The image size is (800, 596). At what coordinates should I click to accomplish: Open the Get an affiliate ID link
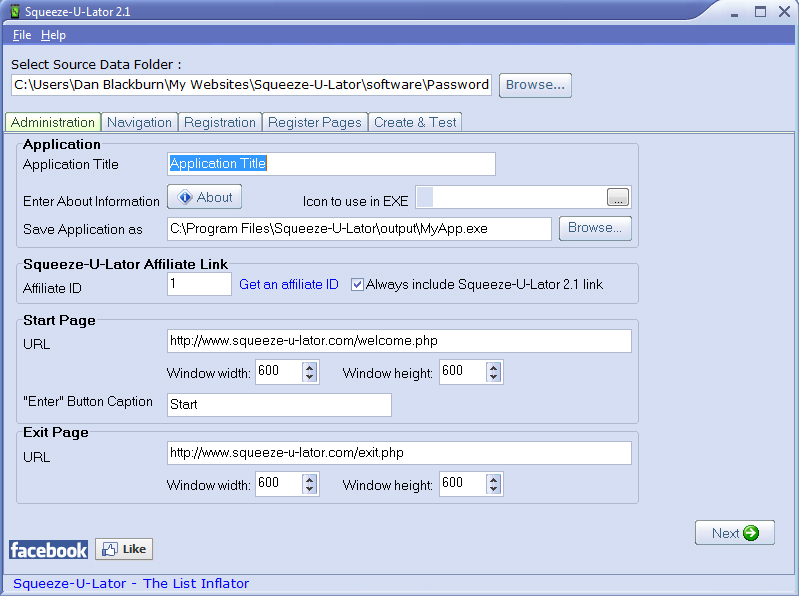coord(289,285)
